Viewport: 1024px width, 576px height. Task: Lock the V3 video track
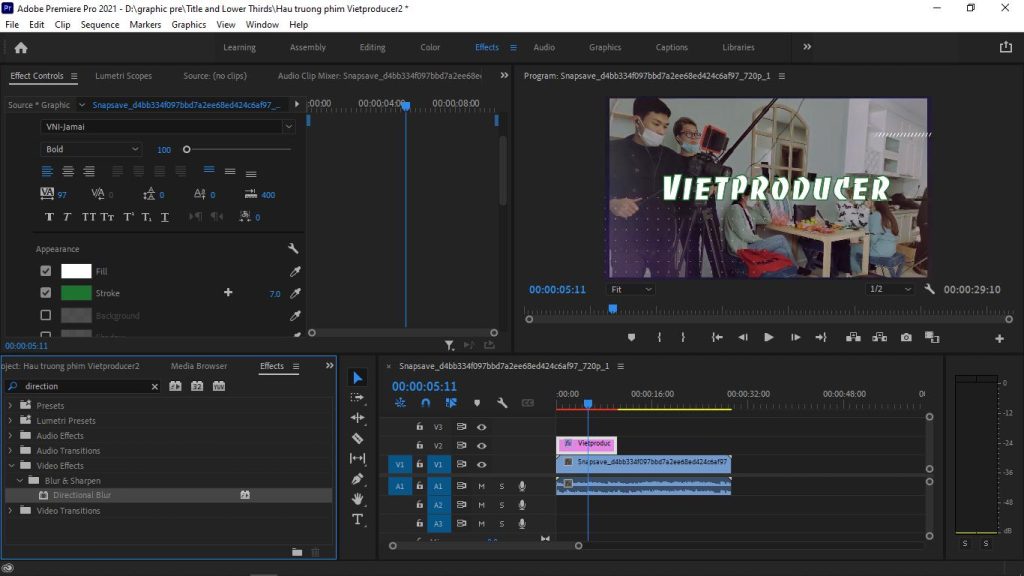point(419,426)
